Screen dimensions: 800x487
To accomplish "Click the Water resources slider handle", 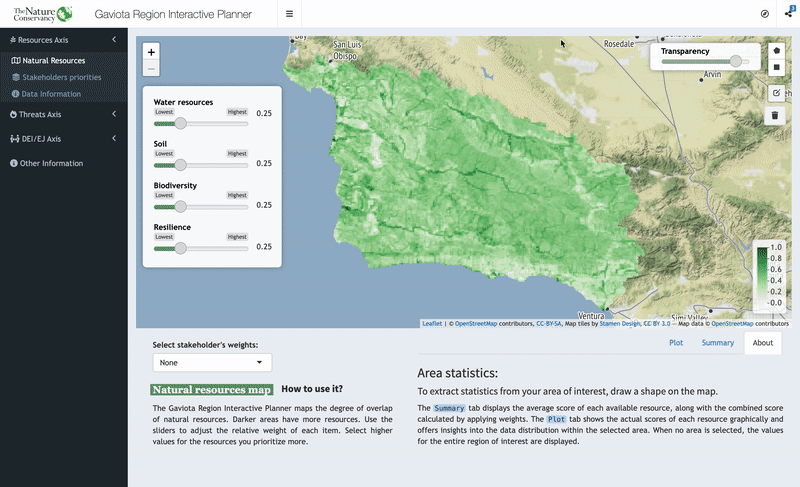I will point(181,124).
